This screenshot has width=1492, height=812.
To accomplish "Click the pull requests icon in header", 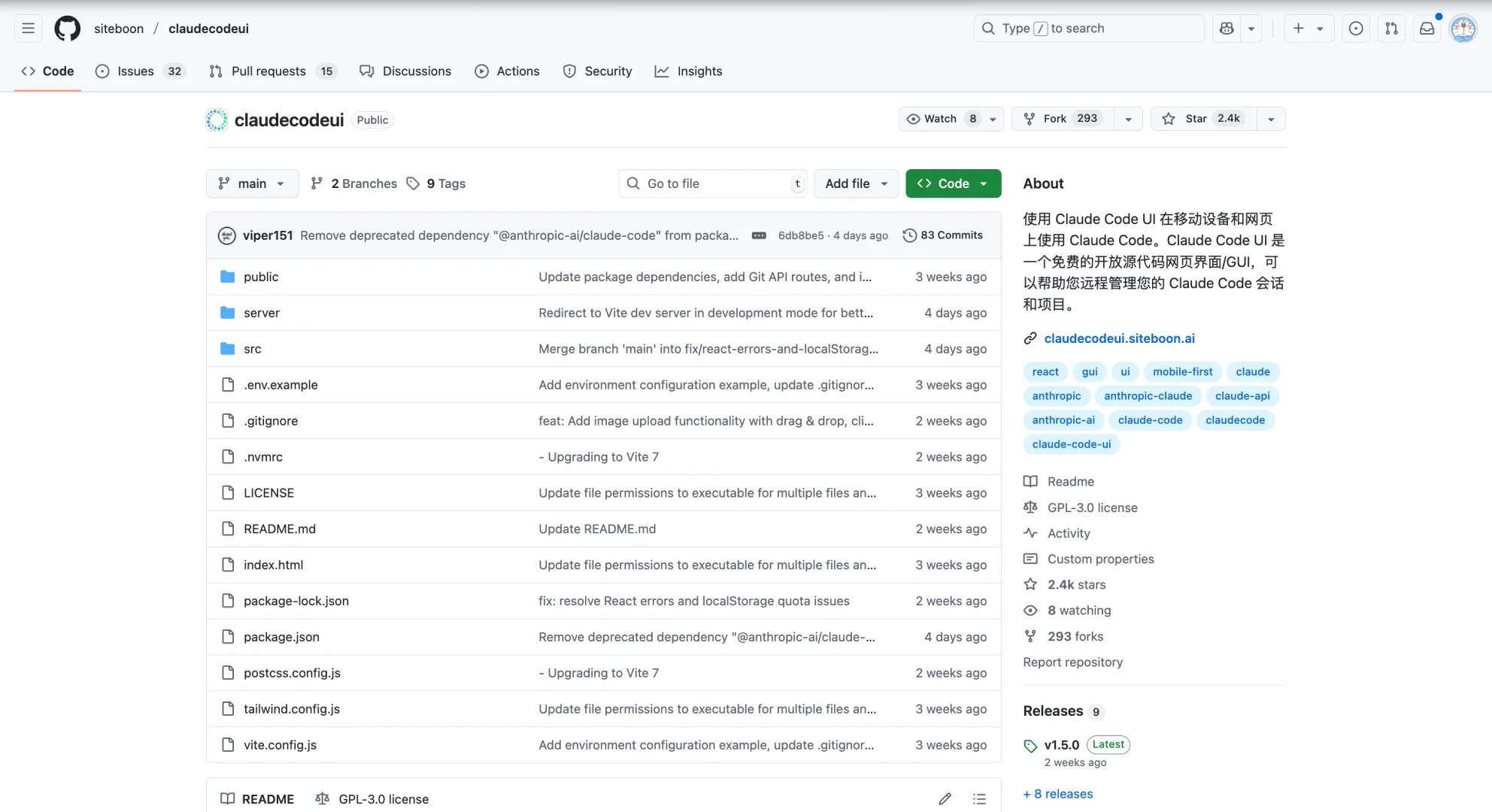I will click(x=1391, y=29).
